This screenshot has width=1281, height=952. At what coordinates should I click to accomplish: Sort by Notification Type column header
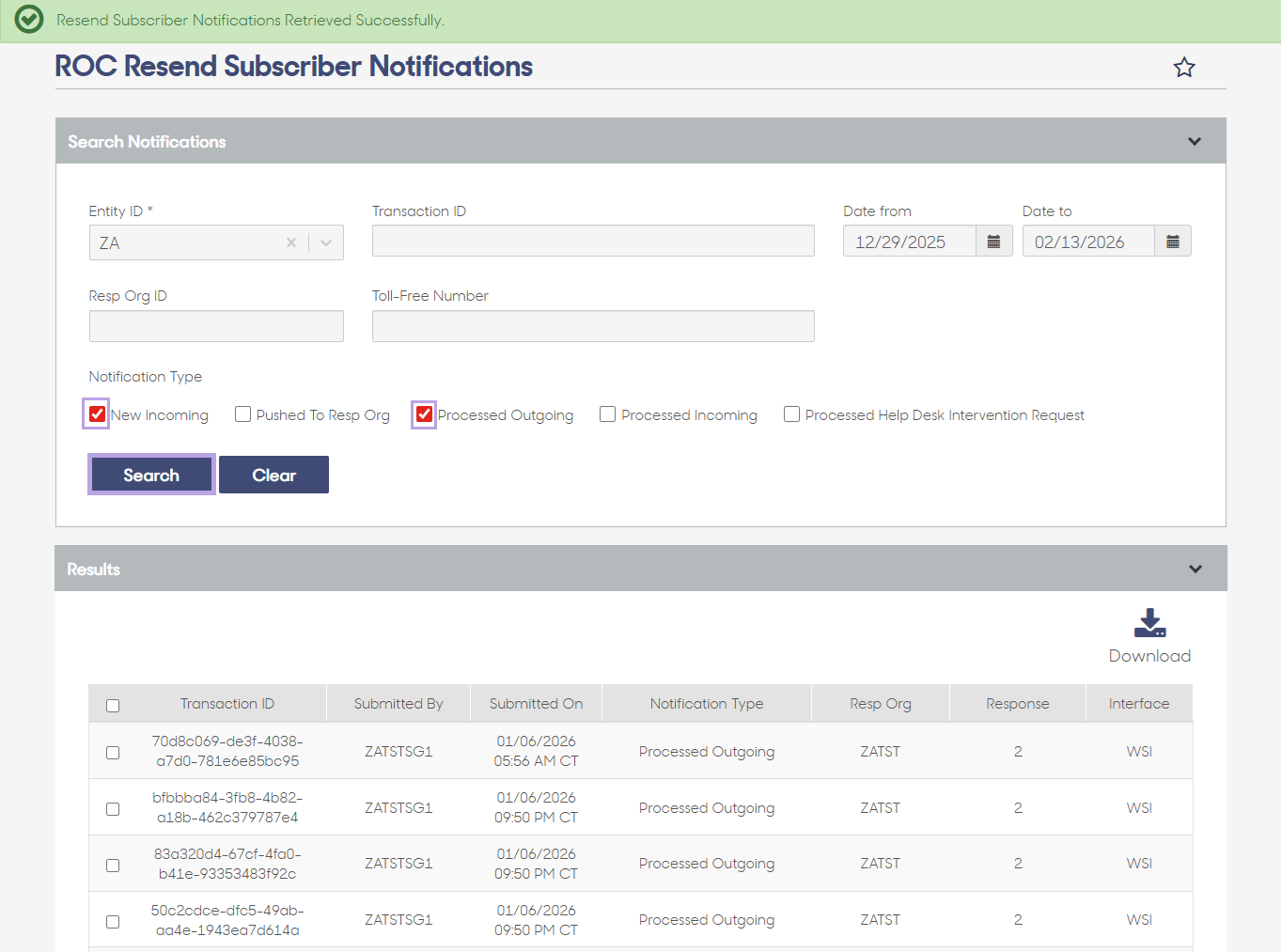pos(707,704)
